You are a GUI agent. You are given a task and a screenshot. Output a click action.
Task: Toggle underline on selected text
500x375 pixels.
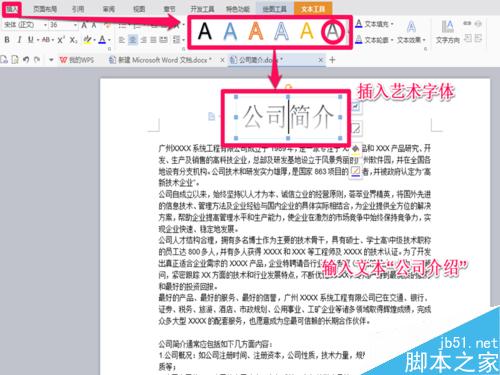pos(30,40)
